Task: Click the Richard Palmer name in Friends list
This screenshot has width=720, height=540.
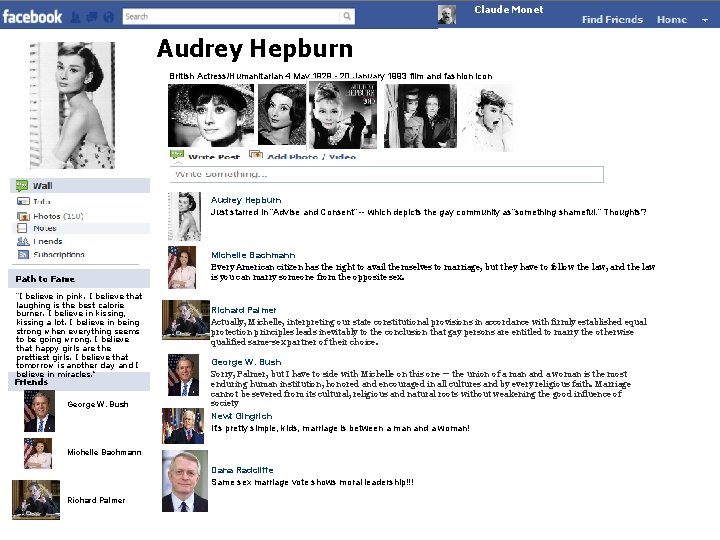Action: [96, 500]
